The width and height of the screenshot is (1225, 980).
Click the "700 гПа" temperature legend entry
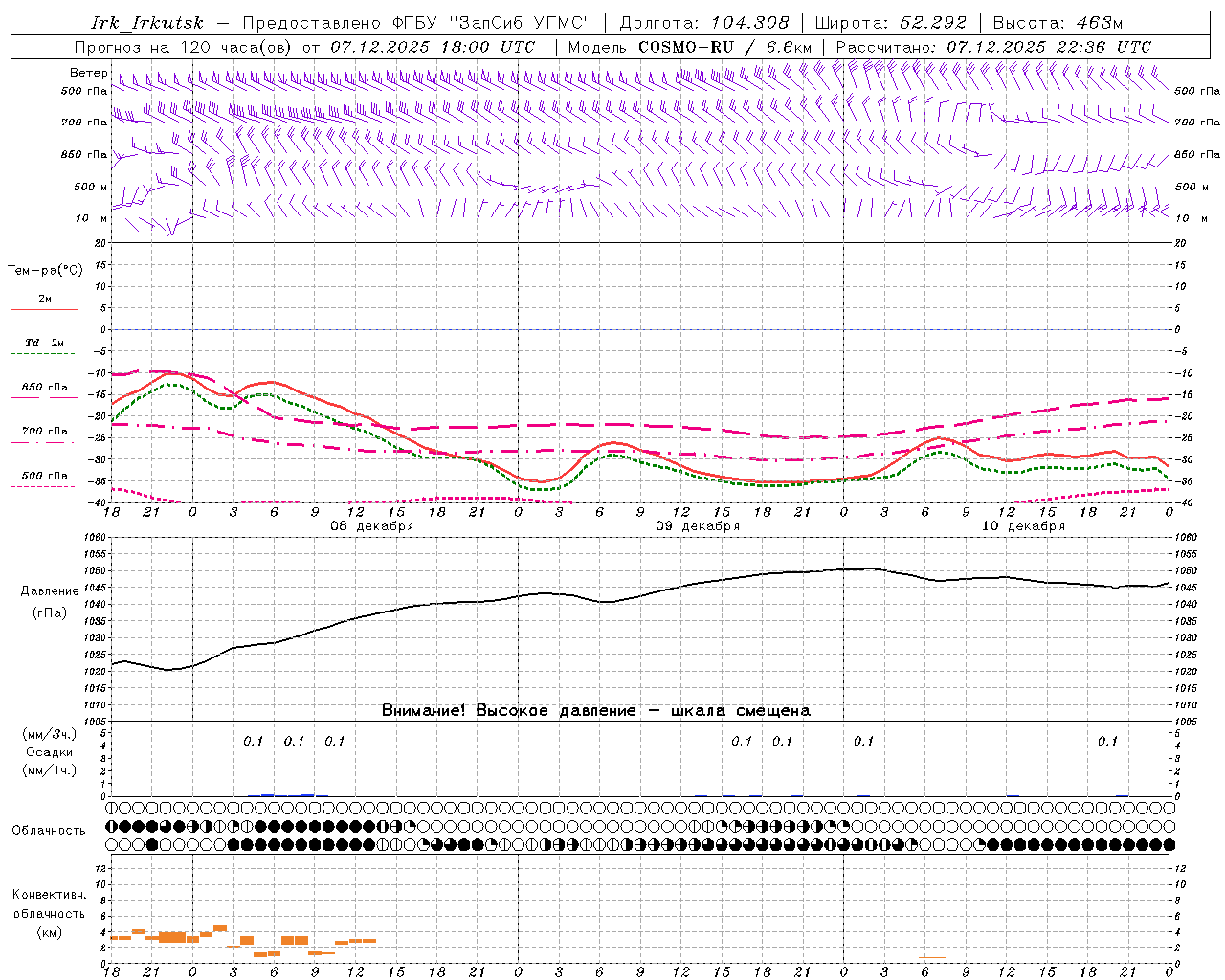click(45, 432)
